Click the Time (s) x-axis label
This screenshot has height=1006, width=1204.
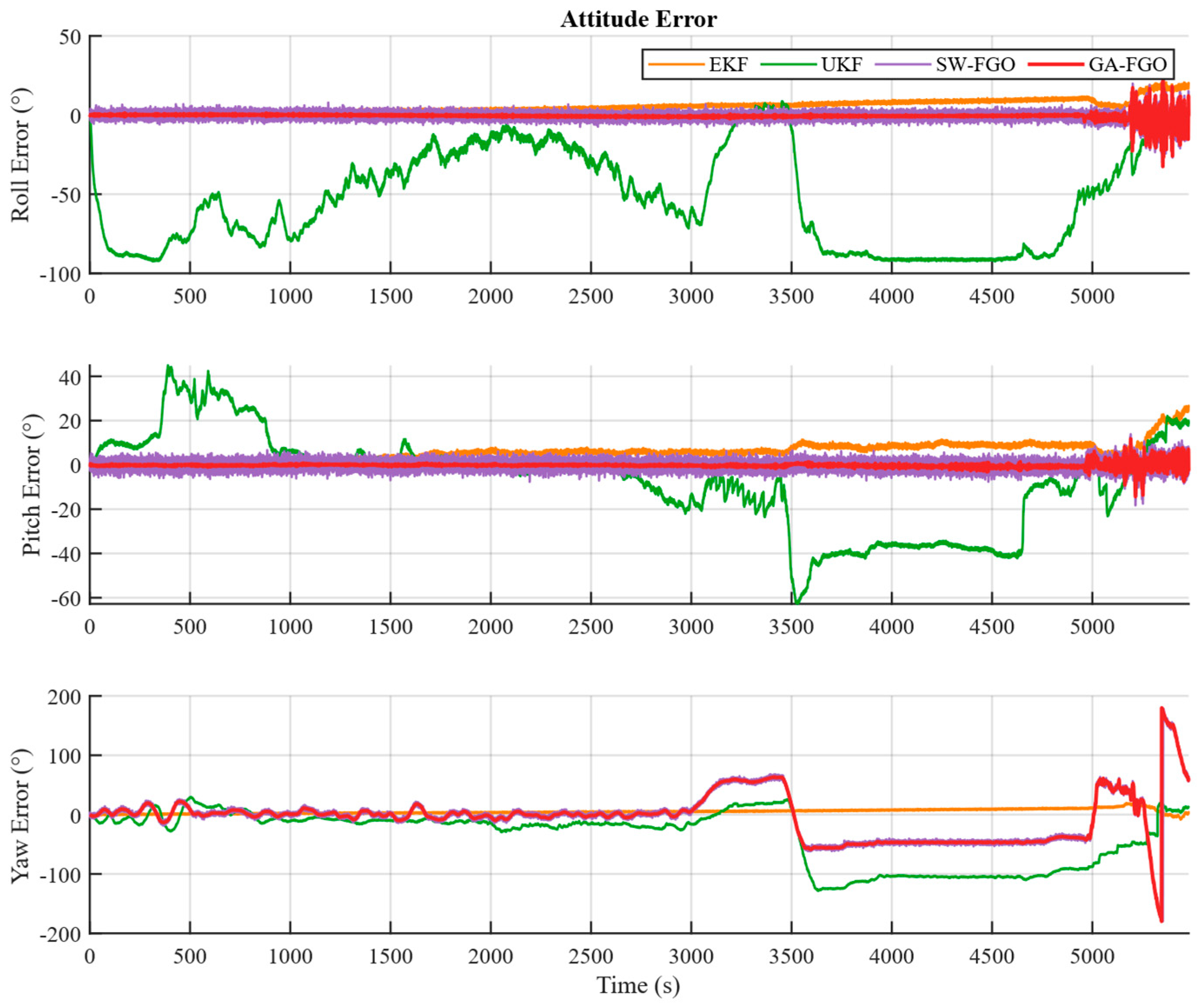(638, 985)
